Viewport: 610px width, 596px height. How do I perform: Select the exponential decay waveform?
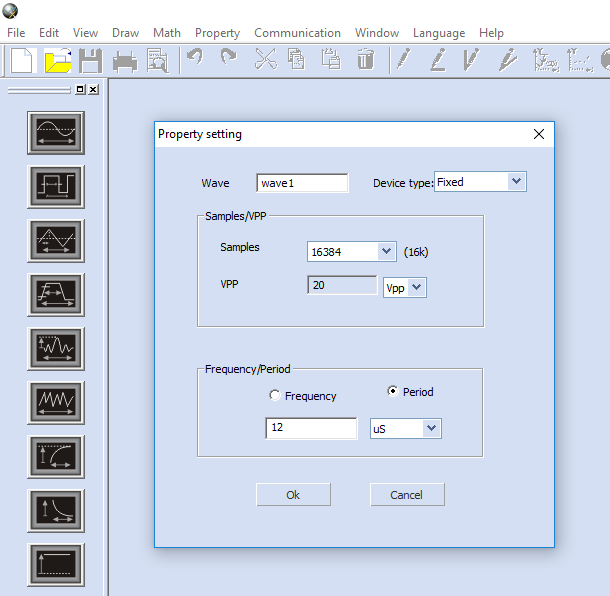tap(56, 511)
